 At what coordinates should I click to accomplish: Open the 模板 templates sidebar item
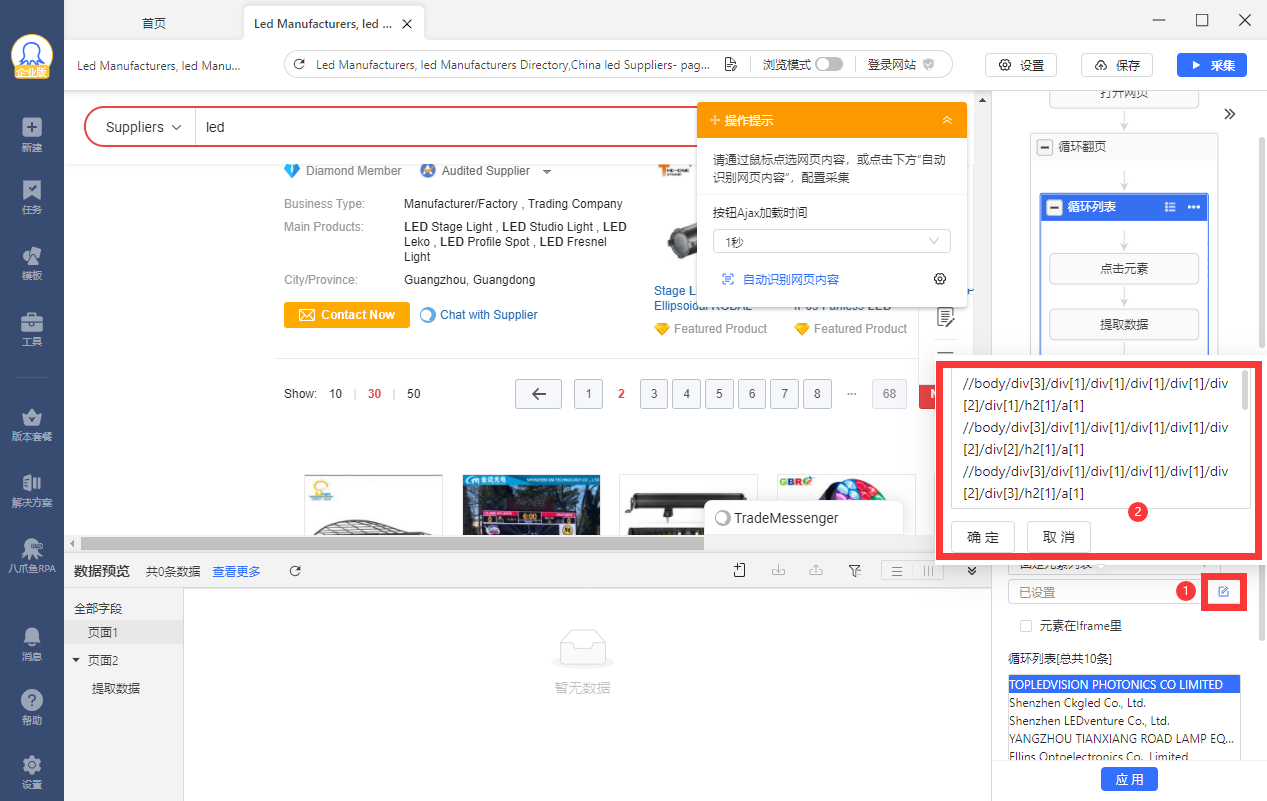[32, 263]
